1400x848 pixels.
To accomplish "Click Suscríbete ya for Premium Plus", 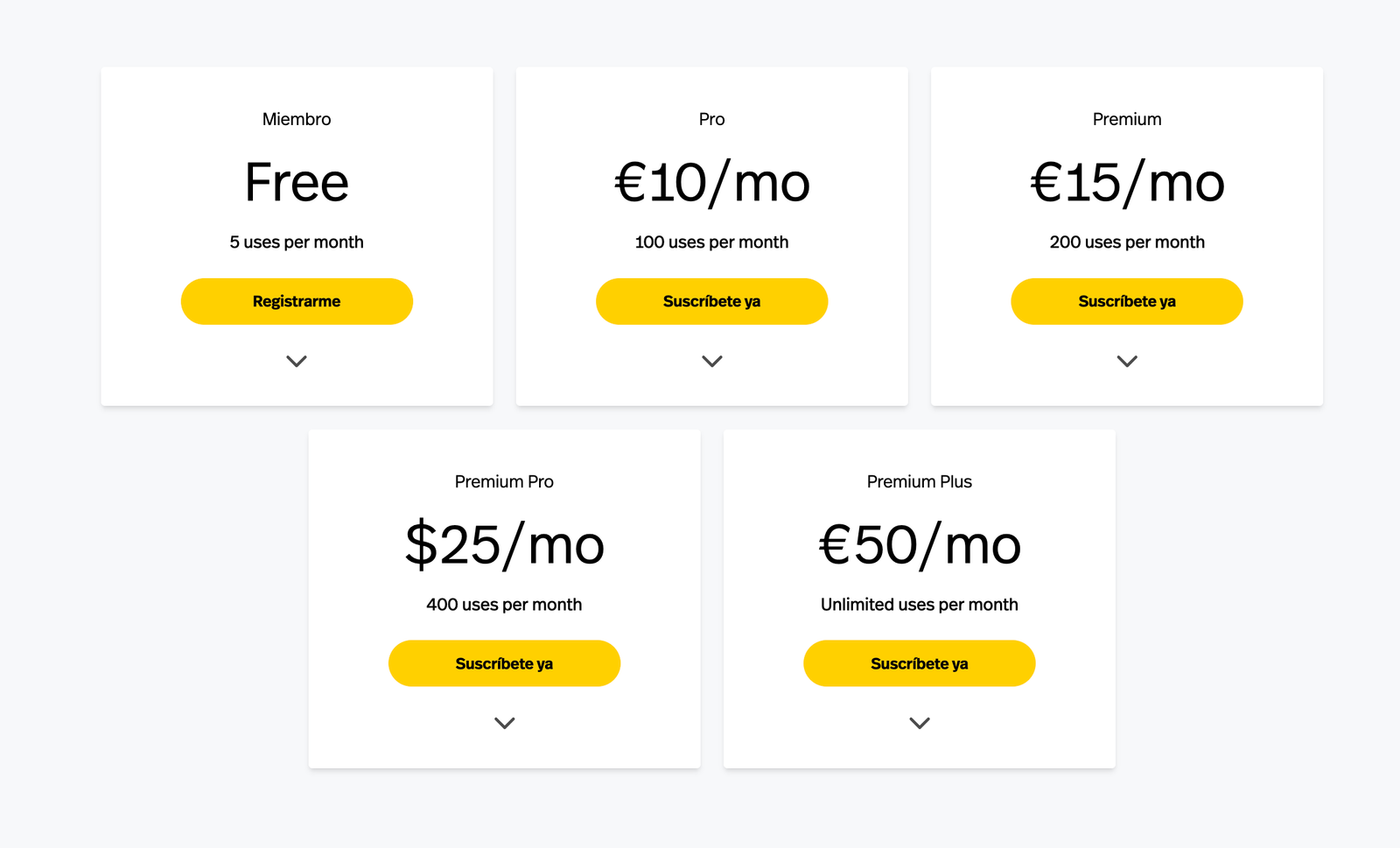I will point(920,663).
